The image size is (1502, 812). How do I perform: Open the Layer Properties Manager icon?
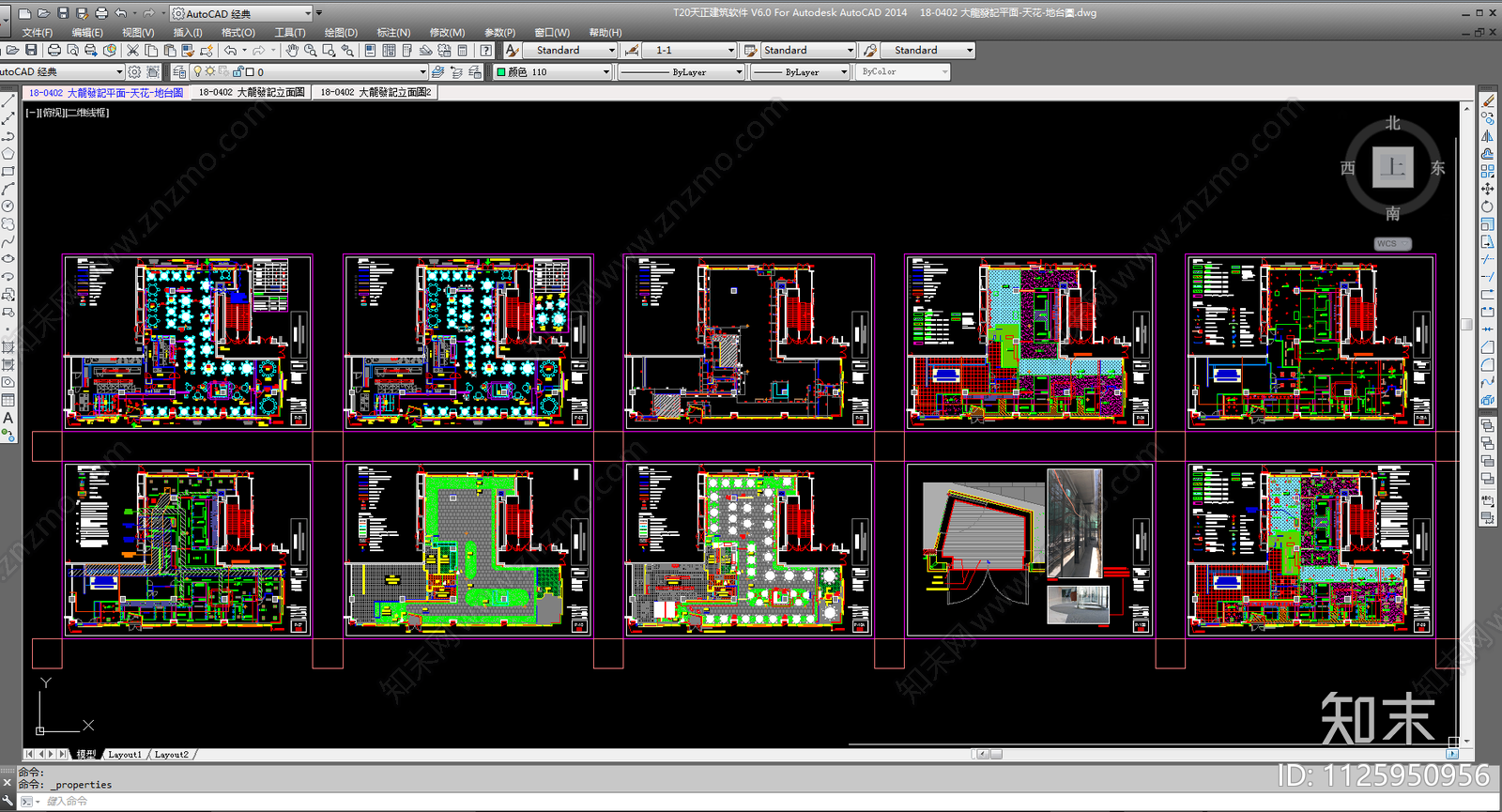pos(179,72)
